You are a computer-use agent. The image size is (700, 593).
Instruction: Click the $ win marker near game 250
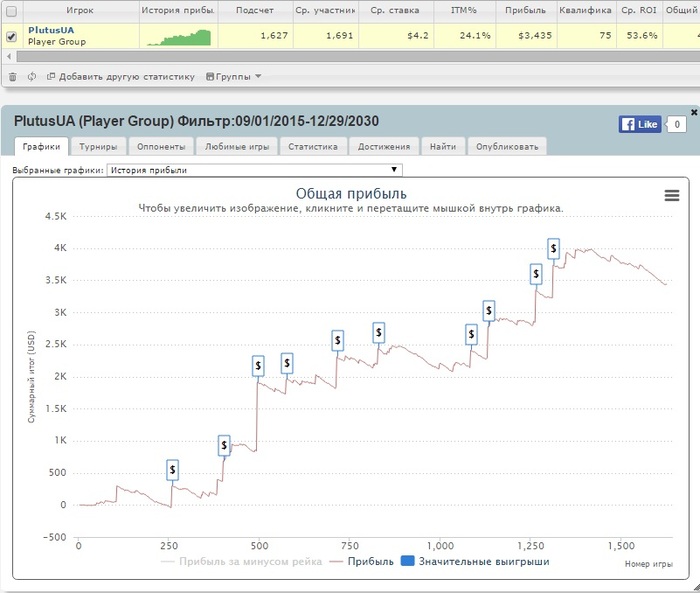pos(172,470)
